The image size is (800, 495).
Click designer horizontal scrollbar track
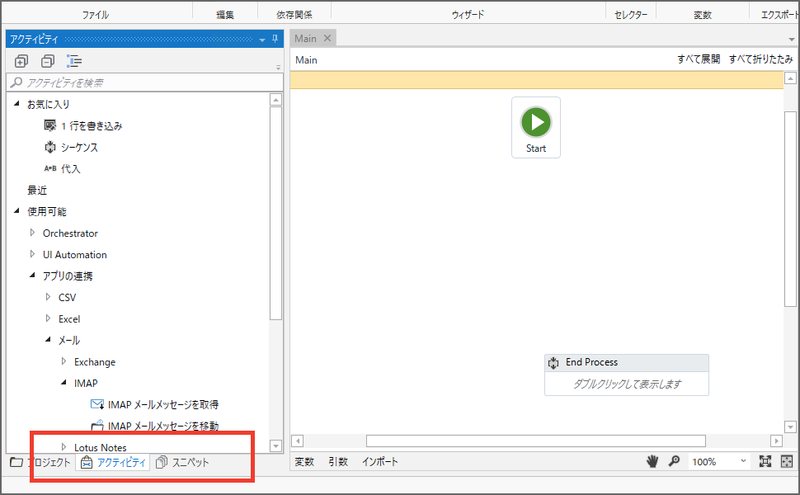536,440
